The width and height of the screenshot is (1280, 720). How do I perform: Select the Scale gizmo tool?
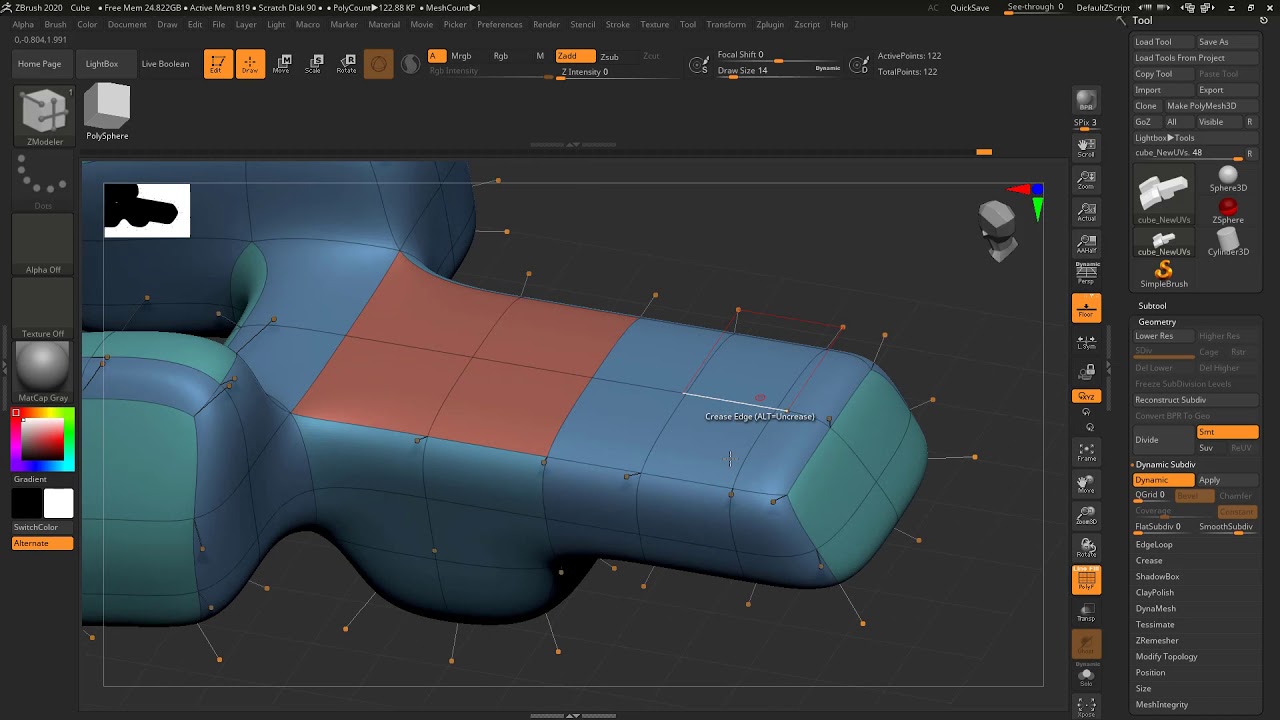(314, 64)
